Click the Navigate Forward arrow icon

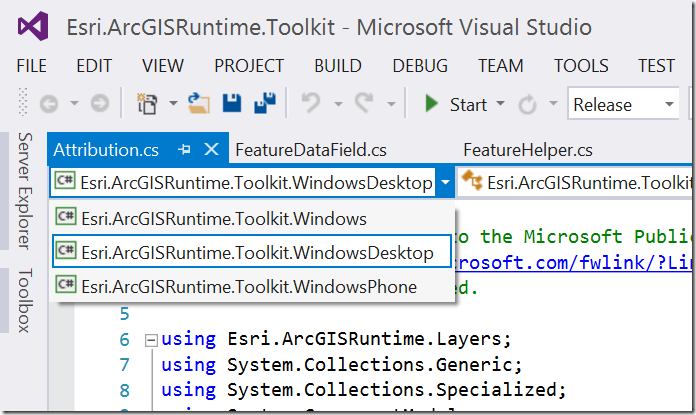point(99,104)
